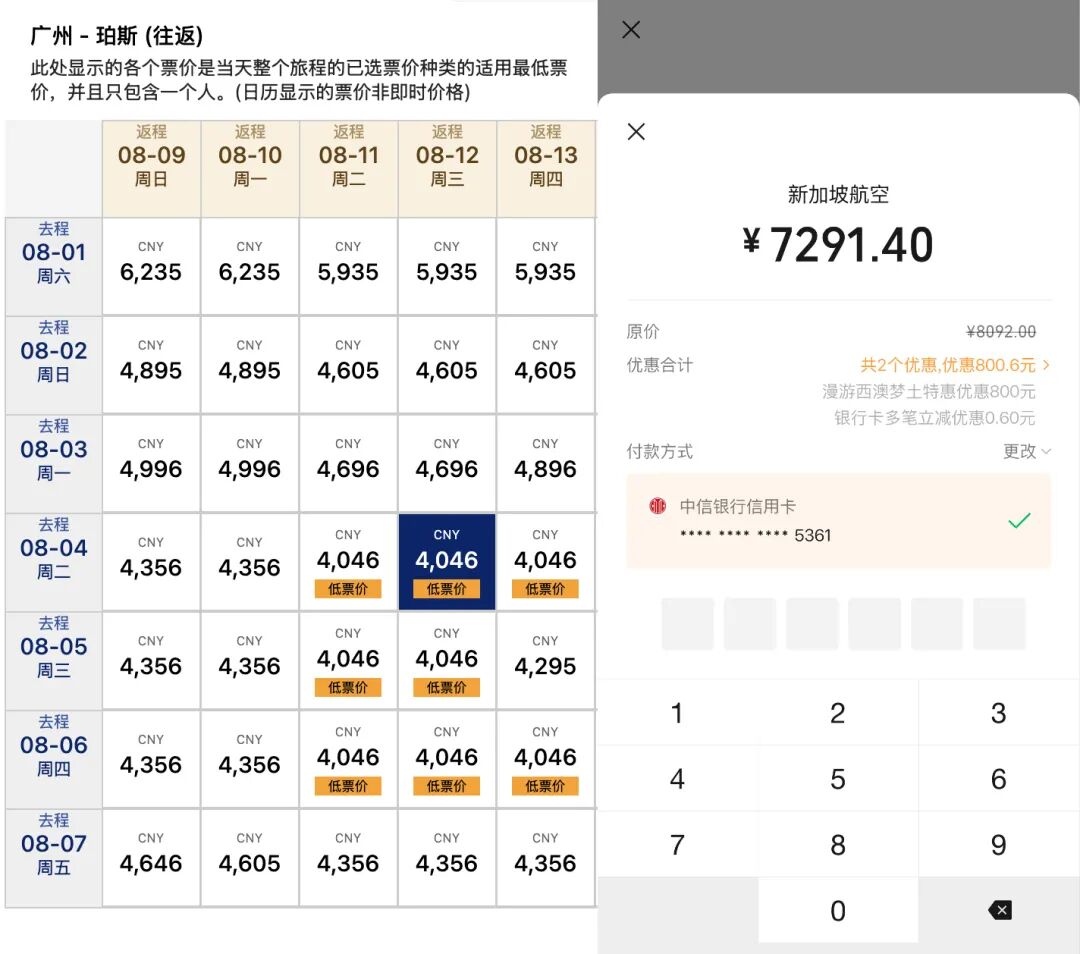This screenshot has height=954, width=1080.
Task: Pick the 4,605 fare for 08-02 / 08-11
Action: pyautogui.click(x=349, y=365)
